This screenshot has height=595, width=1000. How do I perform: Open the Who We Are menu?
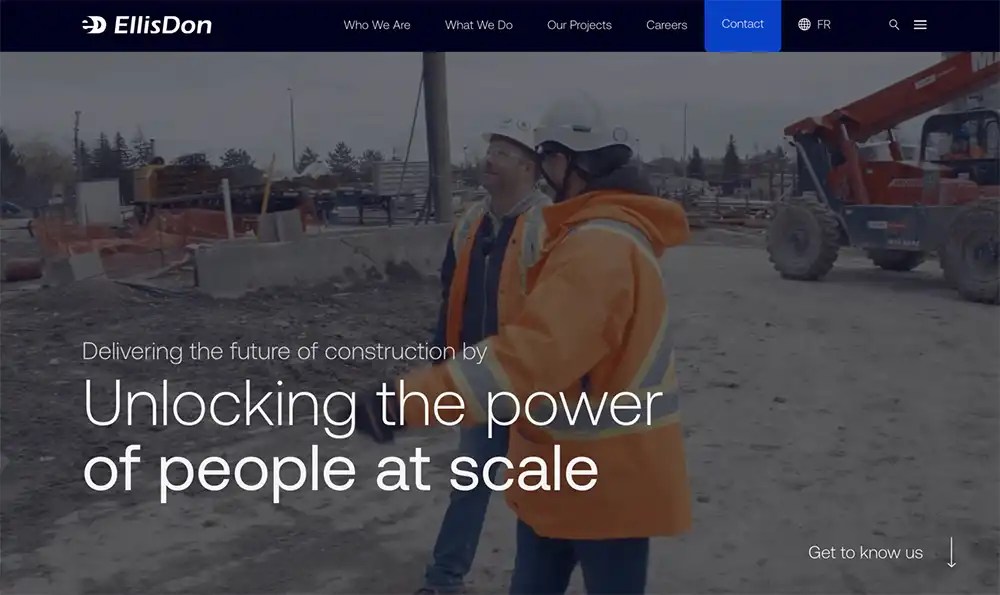click(x=377, y=25)
